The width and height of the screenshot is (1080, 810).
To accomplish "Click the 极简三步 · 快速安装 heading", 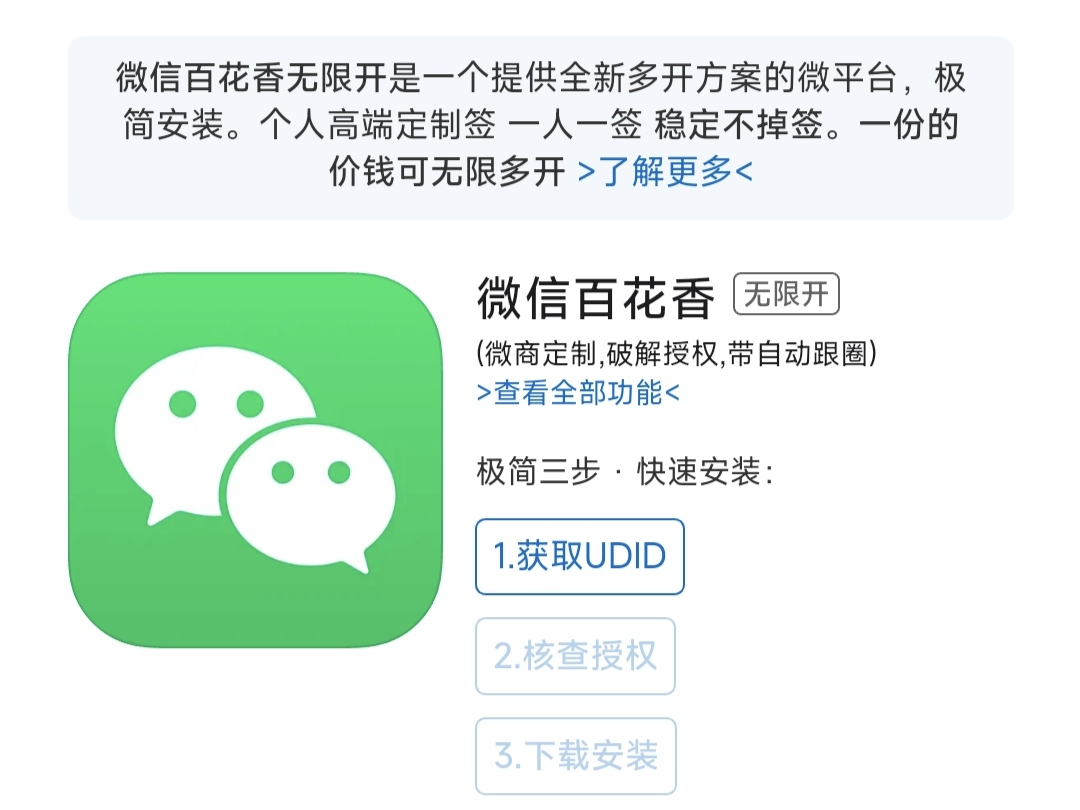I will click(625, 472).
